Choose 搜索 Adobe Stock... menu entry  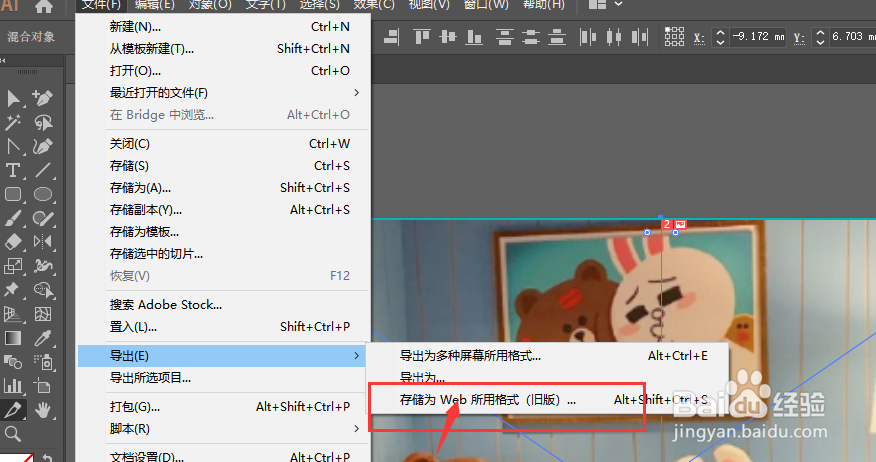coord(224,305)
